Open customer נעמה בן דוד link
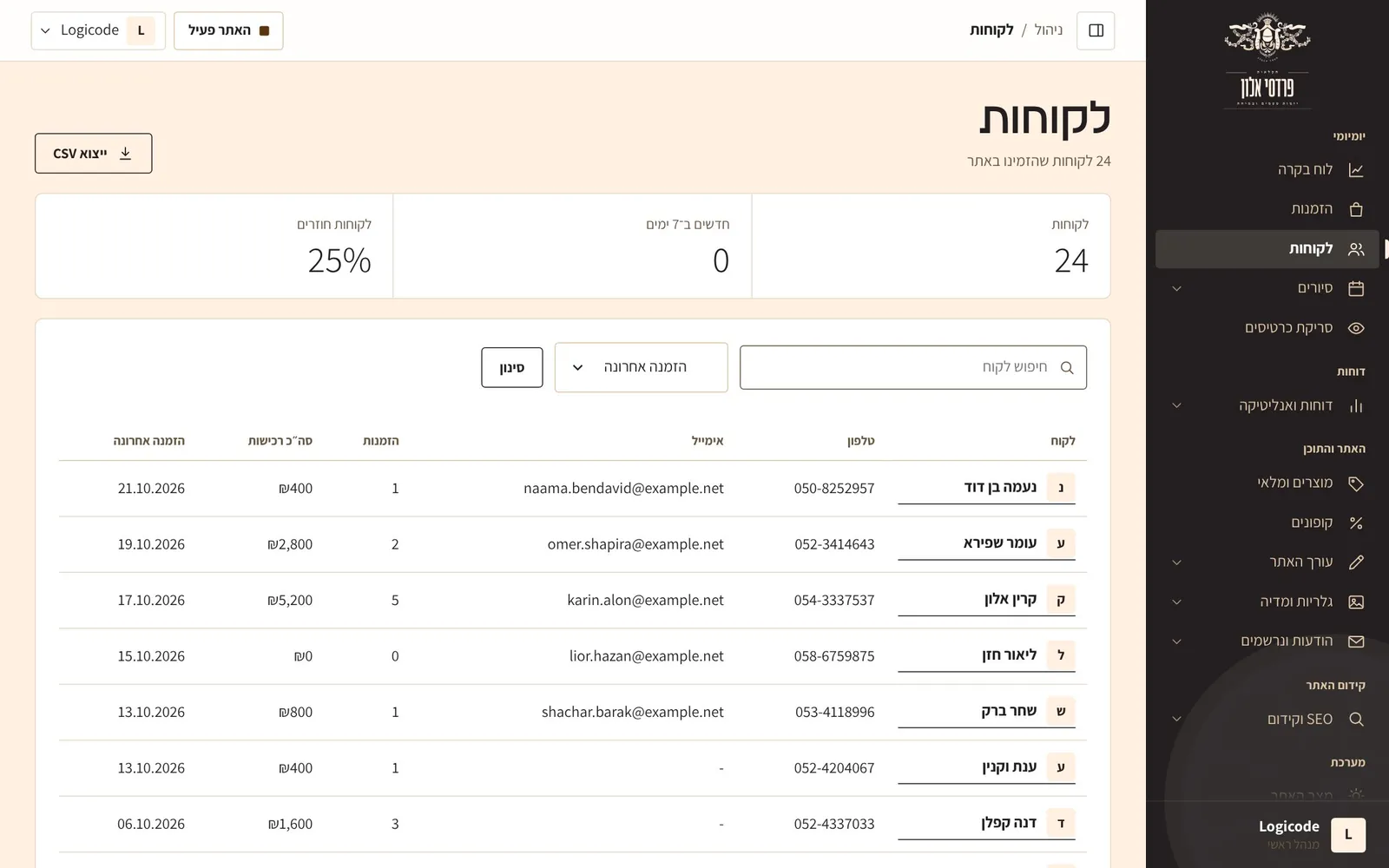 coord(986,488)
